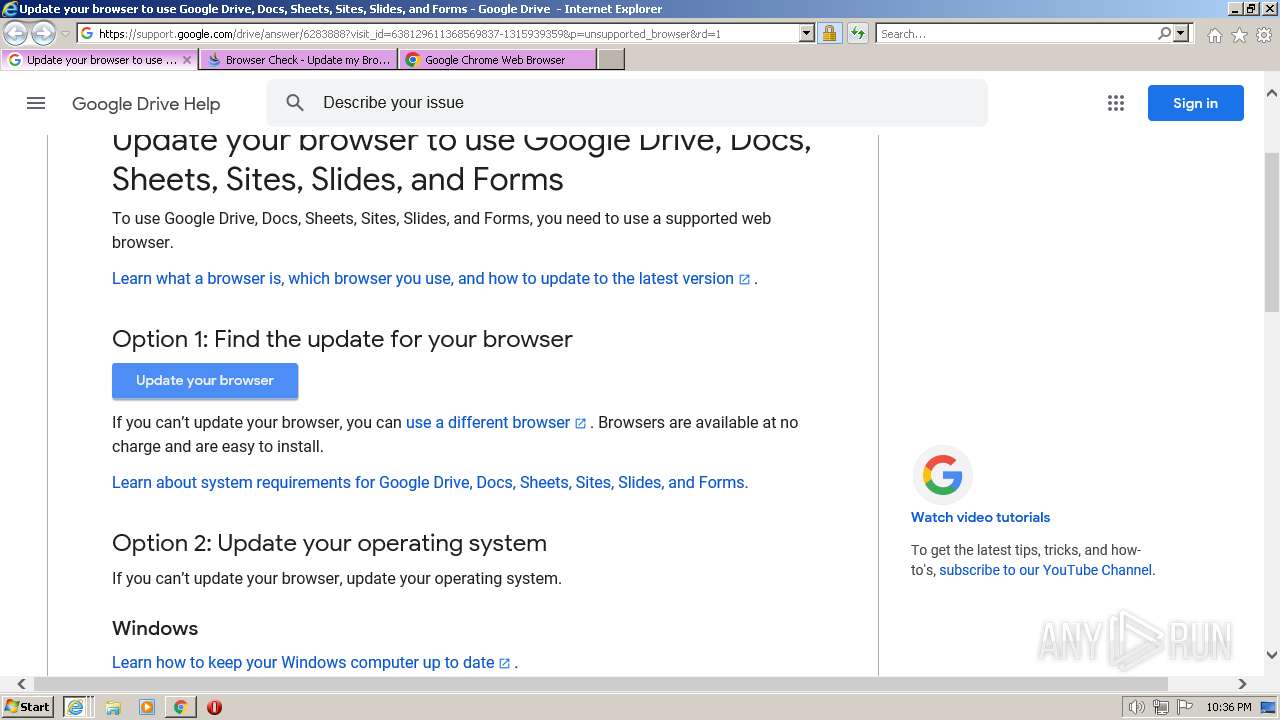Image resolution: width=1280 pixels, height=720 pixels.
Task: Open 'Watch video tutorials' link
Action: [x=980, y=517]
